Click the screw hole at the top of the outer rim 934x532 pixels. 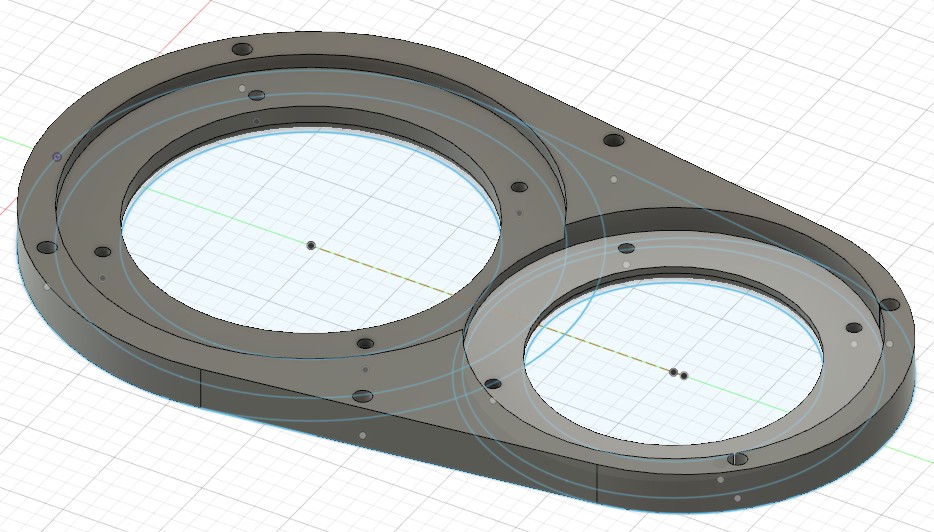coord(242,49)
